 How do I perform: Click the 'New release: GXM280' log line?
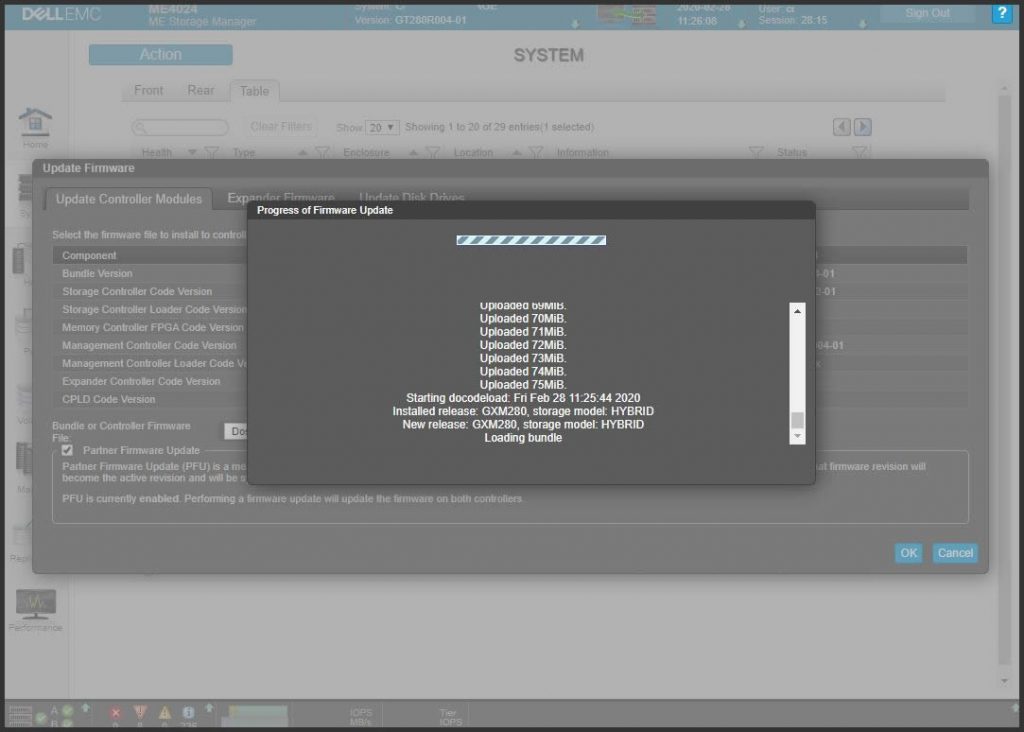click(523, 424)
